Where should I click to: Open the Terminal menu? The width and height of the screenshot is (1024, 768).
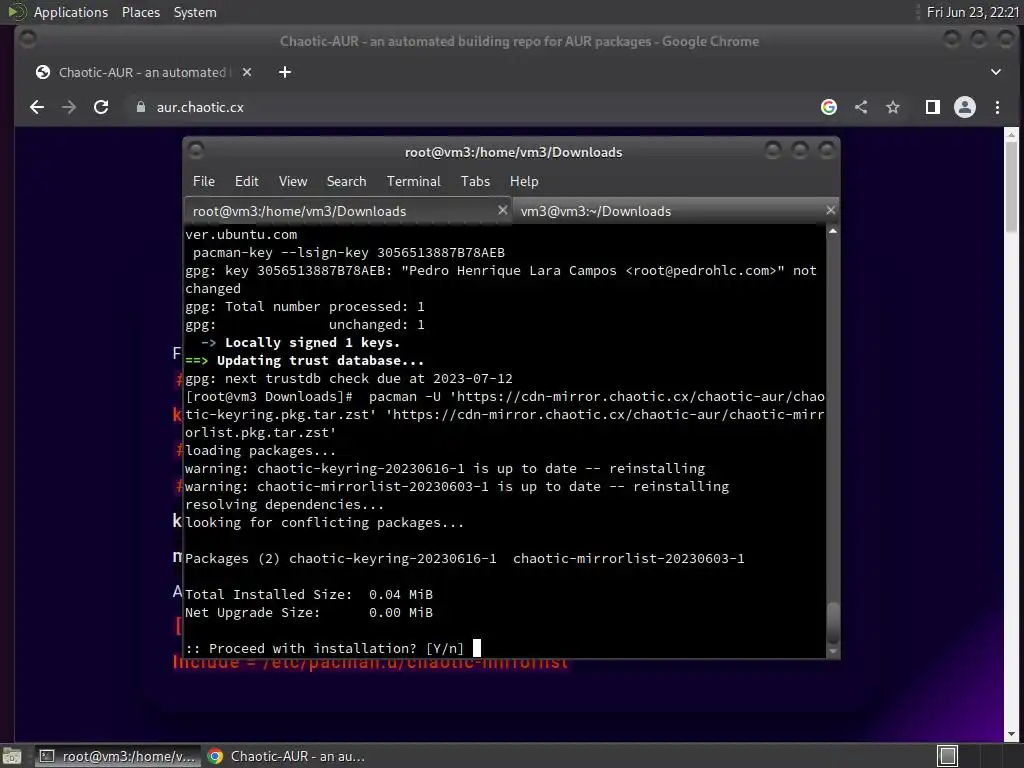[413, 182]
